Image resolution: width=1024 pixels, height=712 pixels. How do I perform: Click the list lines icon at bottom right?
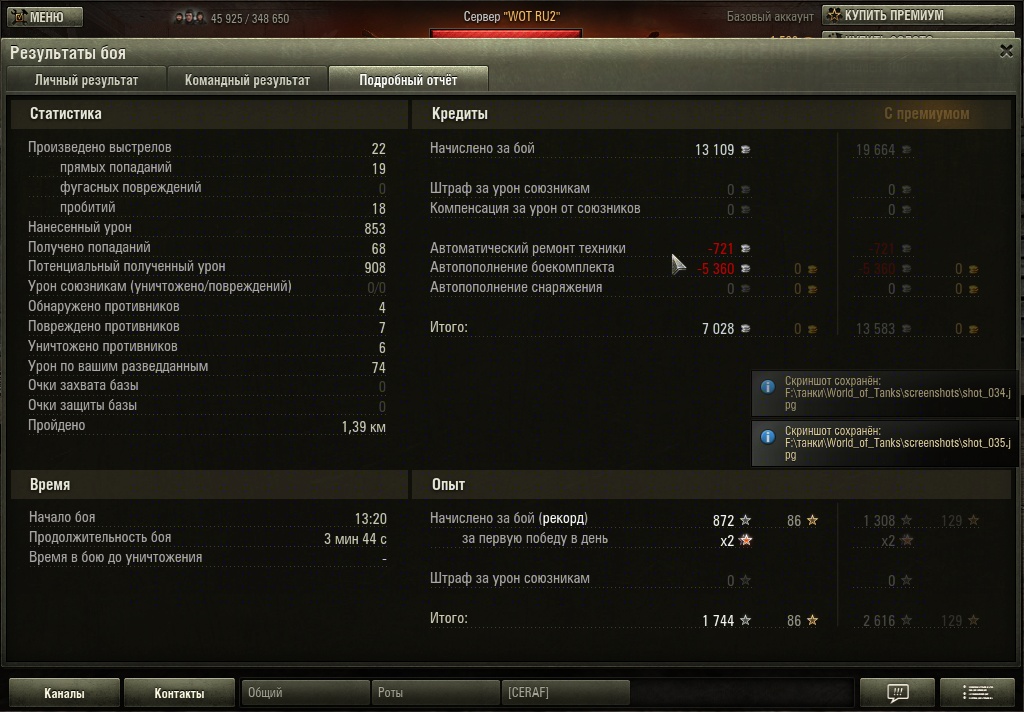coord(978,692)
